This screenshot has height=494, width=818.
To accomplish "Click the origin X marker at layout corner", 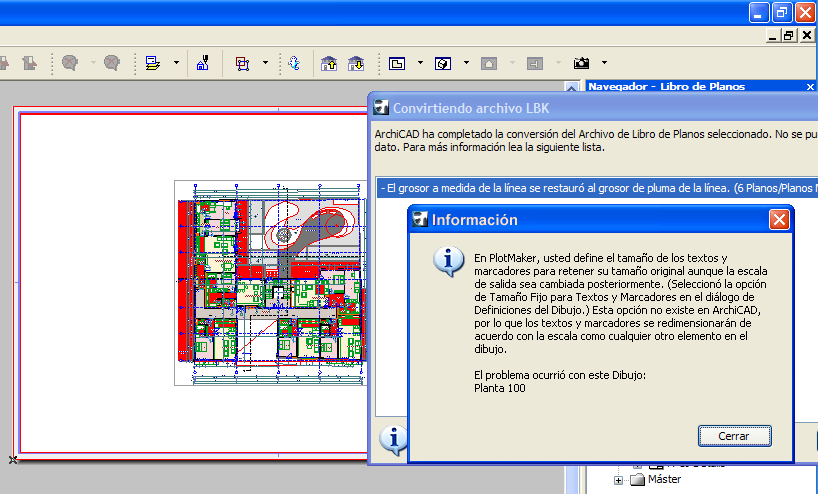I will tap(13, 460).
